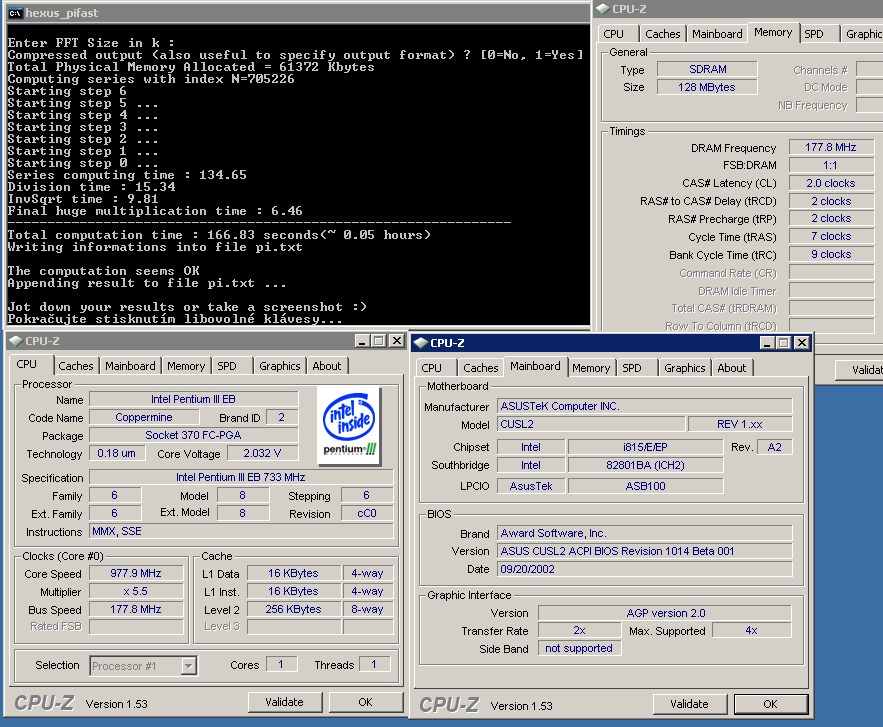Minimize the CPU-Z window showing Processor details
The height and width of the screenshot is (727, 883).
tap(363, 341)
